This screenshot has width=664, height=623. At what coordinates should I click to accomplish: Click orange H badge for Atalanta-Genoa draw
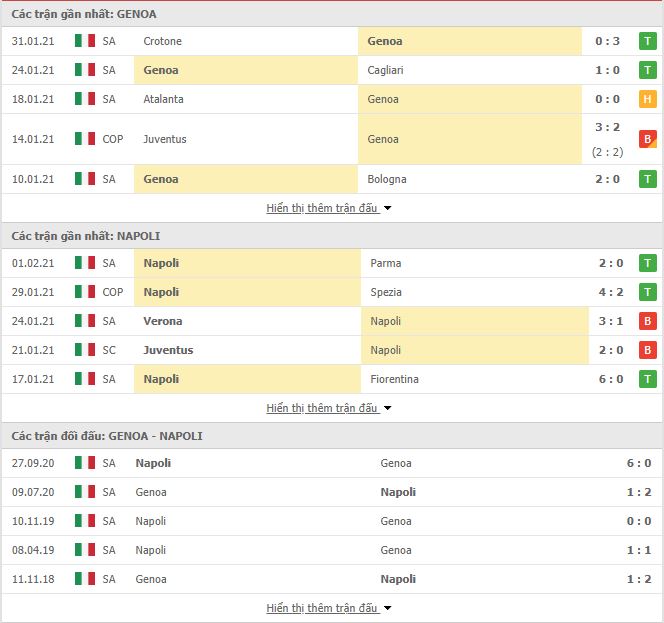click(x=647, y=99)
